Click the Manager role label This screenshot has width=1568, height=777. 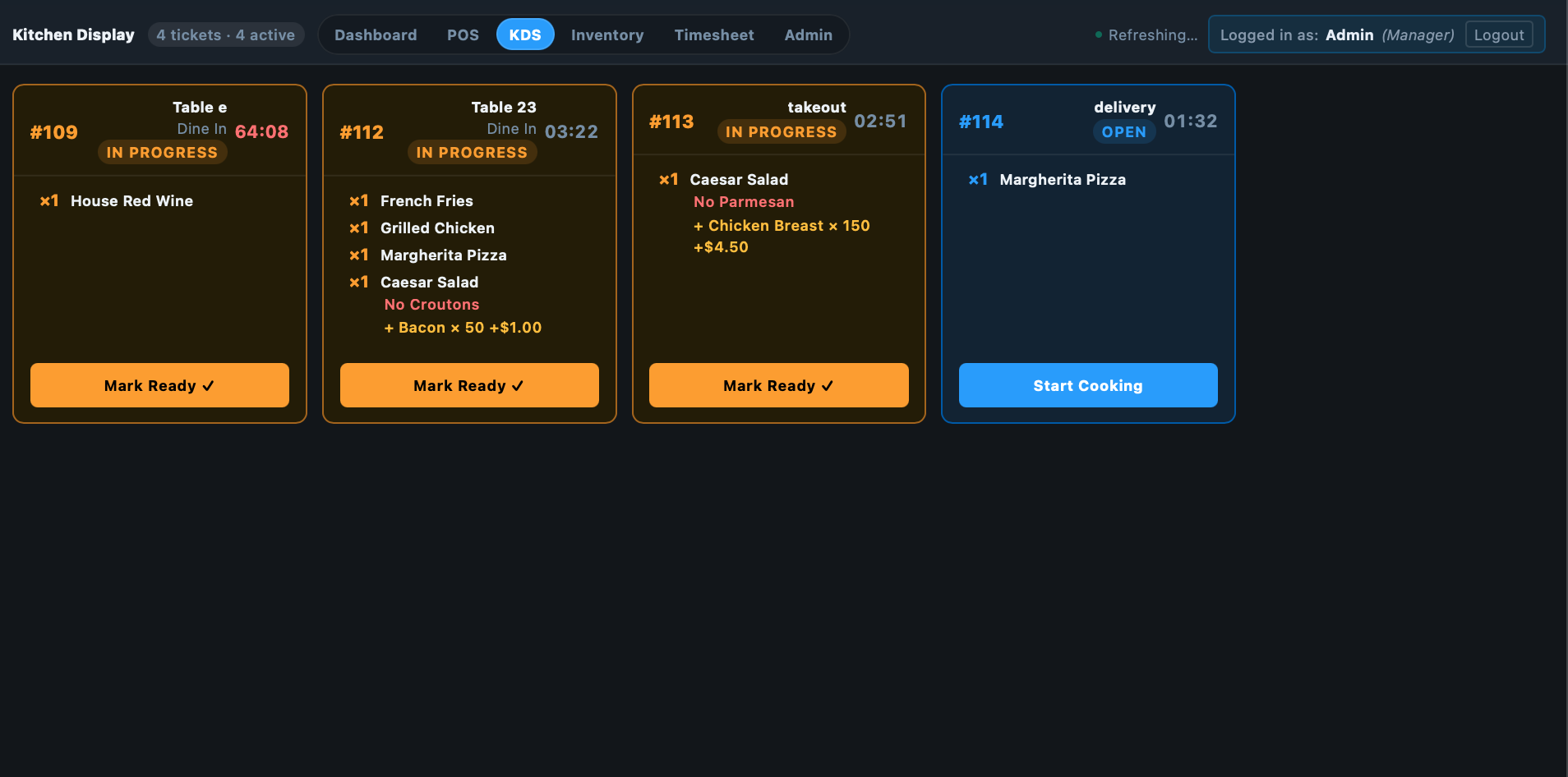tap(1418, 34)
